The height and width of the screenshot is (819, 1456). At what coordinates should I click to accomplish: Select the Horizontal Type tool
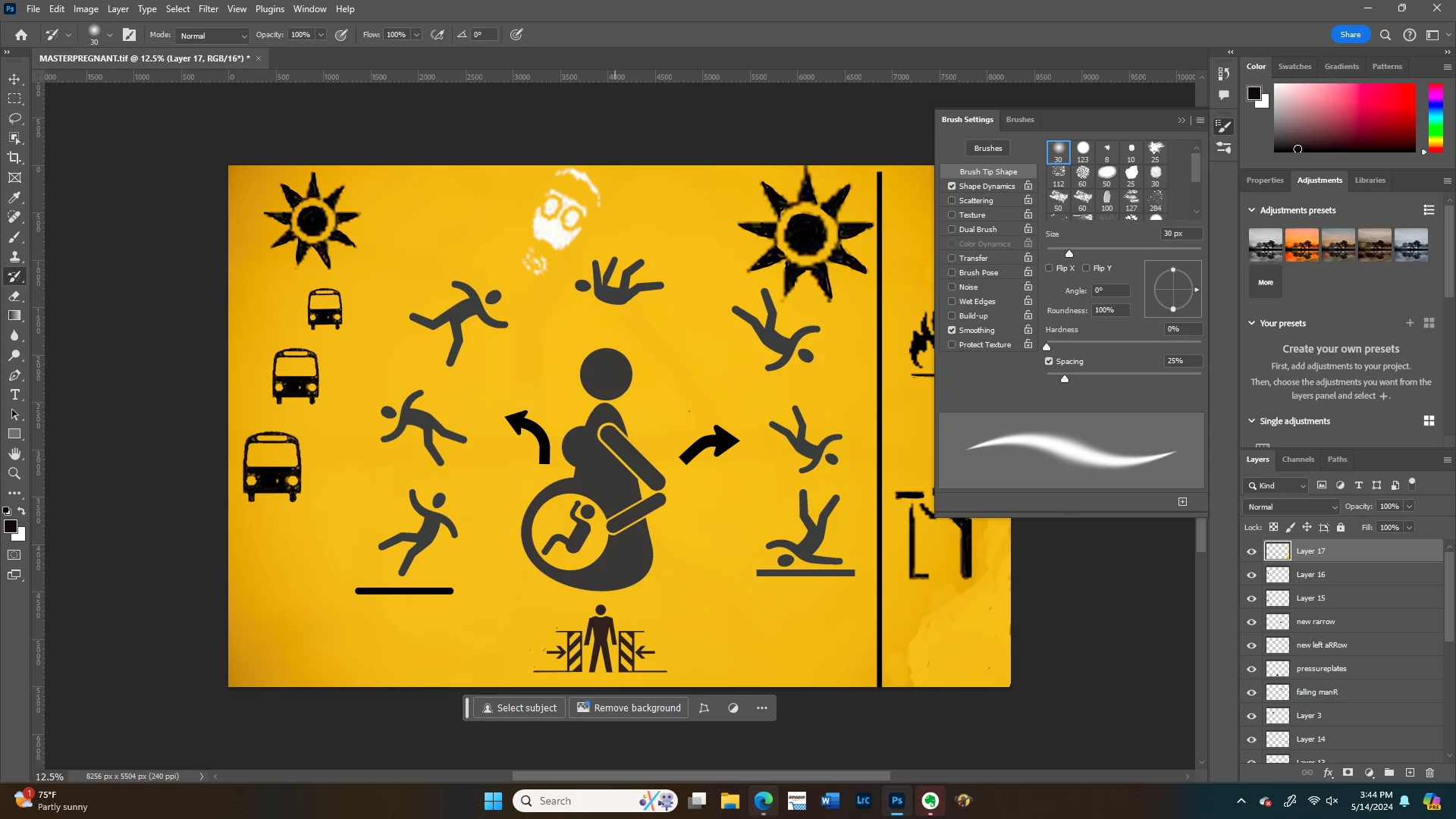[14, 394]
